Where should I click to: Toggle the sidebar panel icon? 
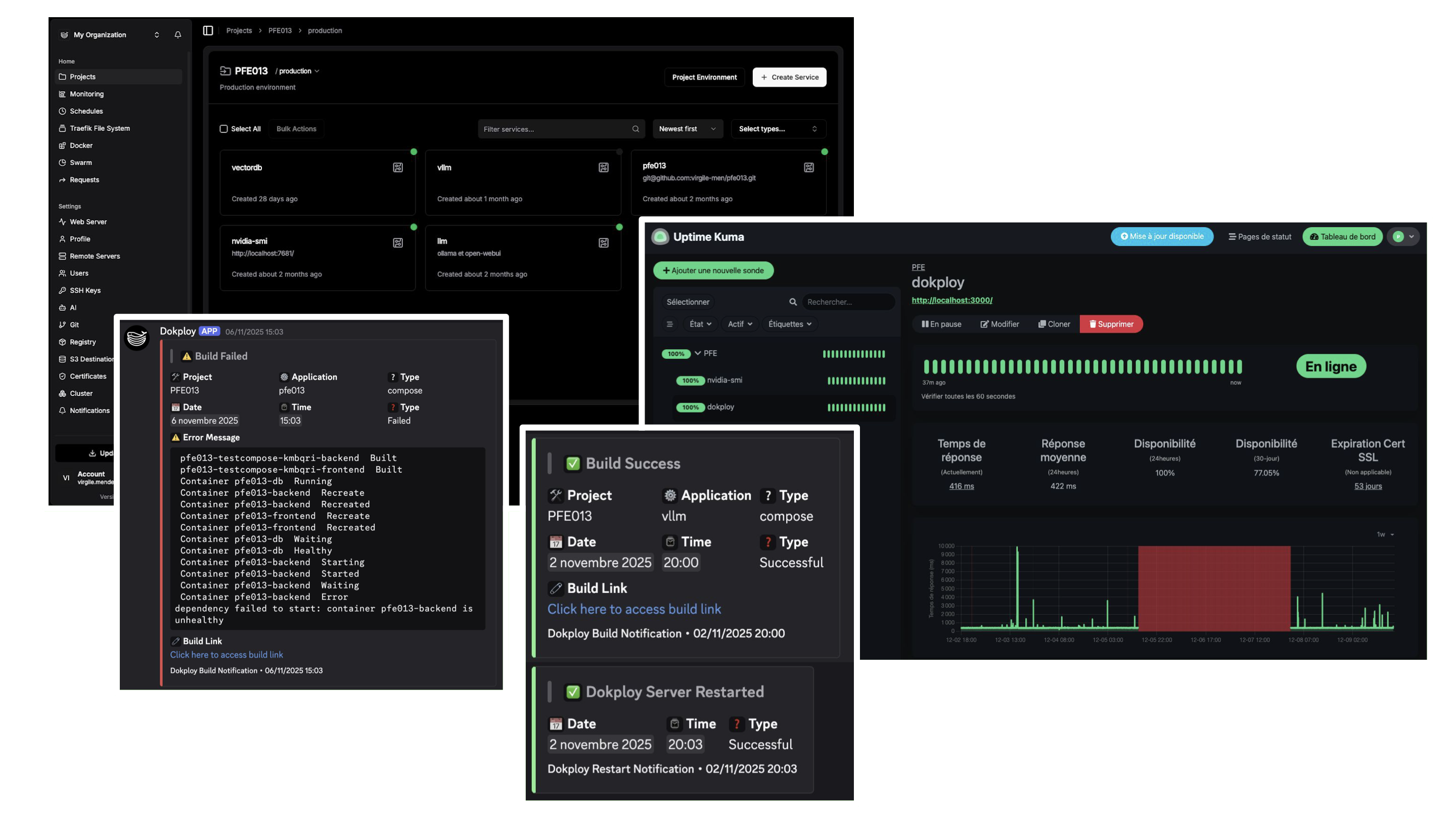(208, 30)
